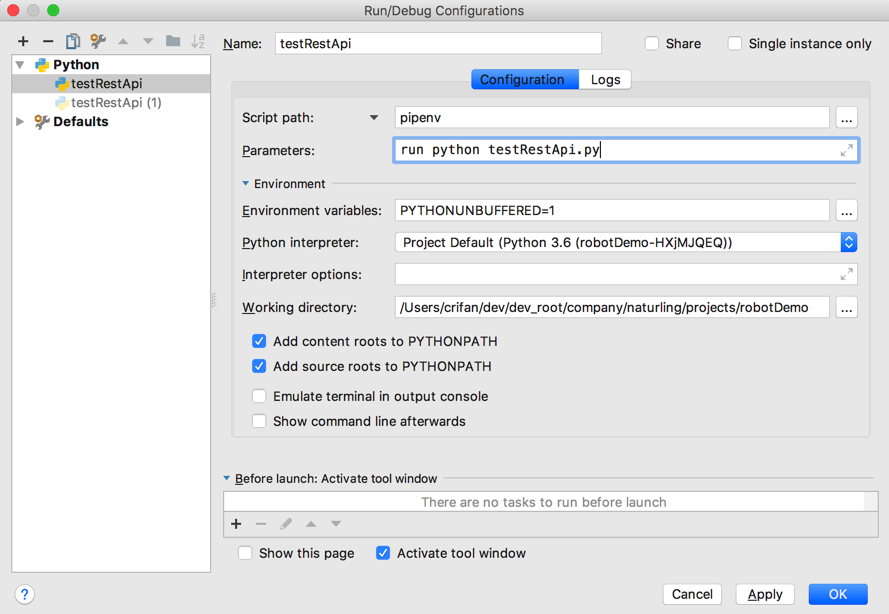Click the add new configuration plus icon
Viewport: 889px width, 614px height.
click(x=23, y=41)
